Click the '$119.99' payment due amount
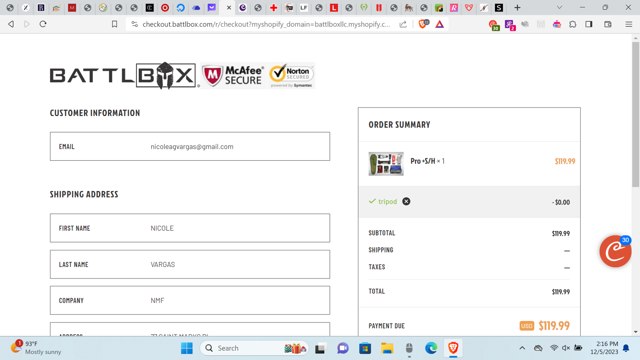The width and height of the screenshot is (640, 360). 554,326
